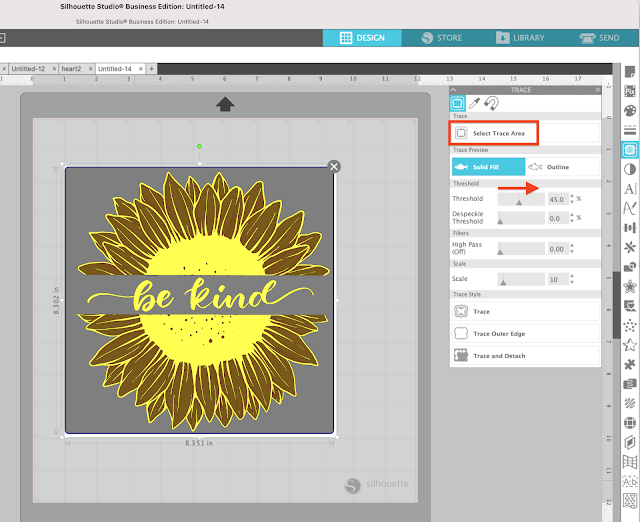Open the STORE tab
The height and width of the screenshot is (522, 640).
point(441,38)
